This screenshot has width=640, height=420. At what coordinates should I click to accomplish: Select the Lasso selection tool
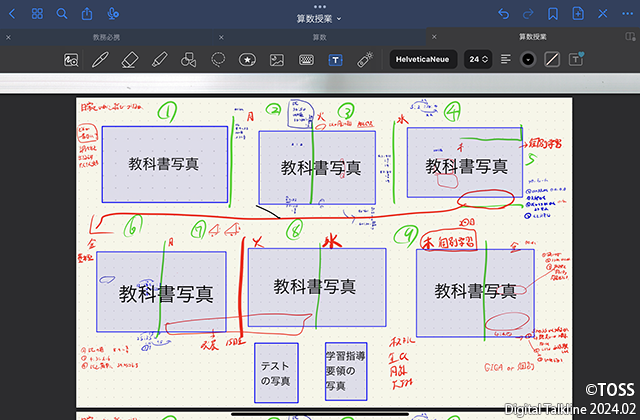pyautogui.click(x=218, y=60)
